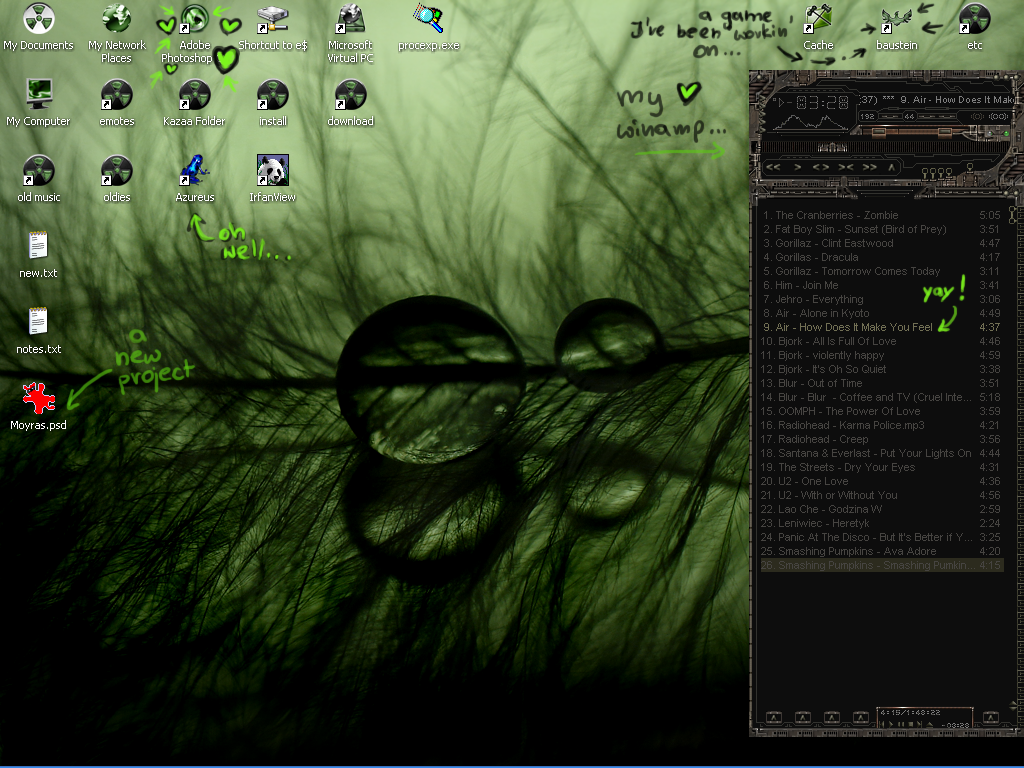This screenshot has height=768, width=1024.
Task: Select 'Gorillaz - Clint Eastwood' track
Action: tap(882, 243)
